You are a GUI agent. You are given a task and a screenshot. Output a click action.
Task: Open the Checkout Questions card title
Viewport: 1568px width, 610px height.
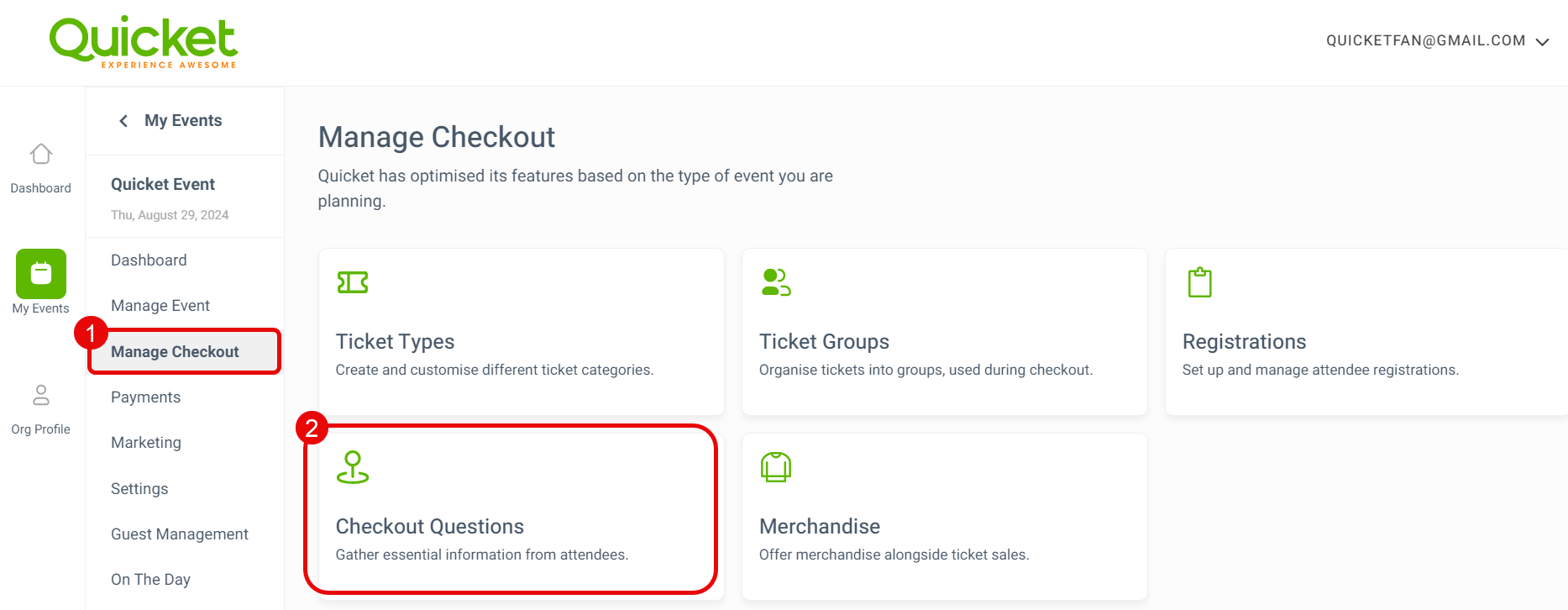(x=430, y=527)
